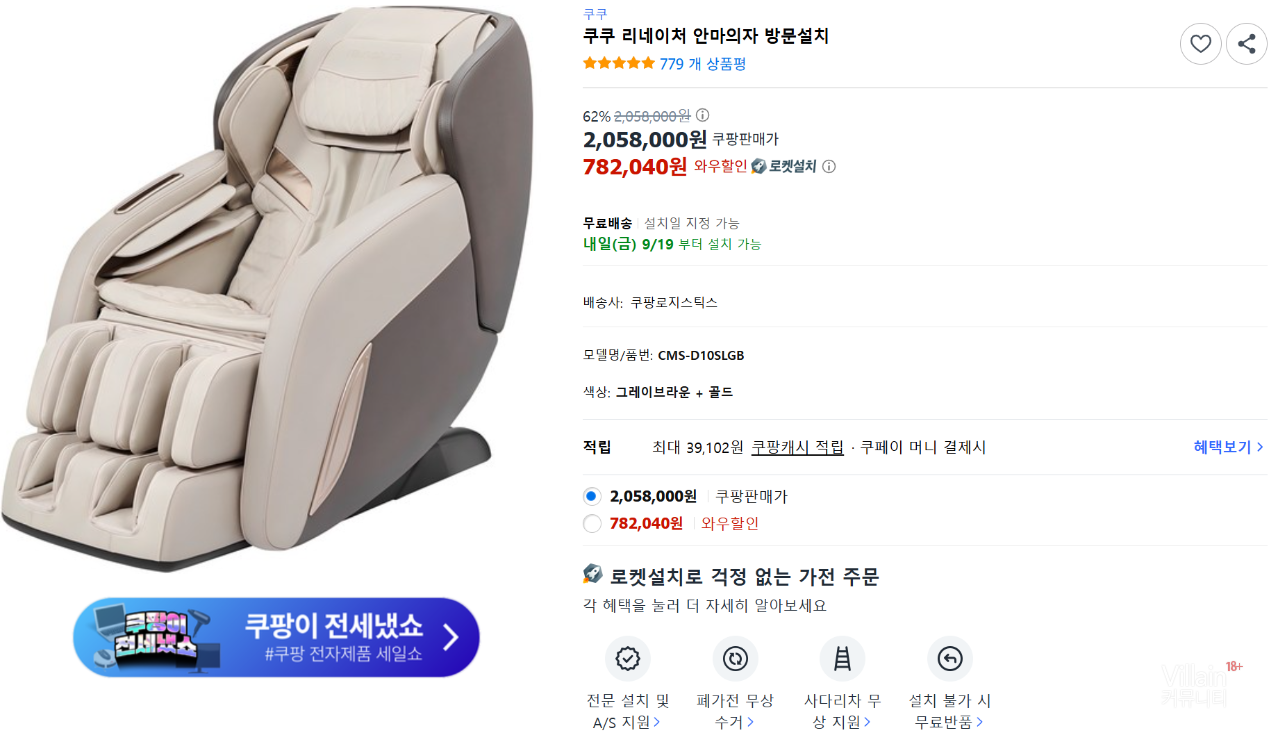Expand 전문 설치 및 A/S 지원 details
The height and width of the screenshot is (742, 1278).
[628, 711]
